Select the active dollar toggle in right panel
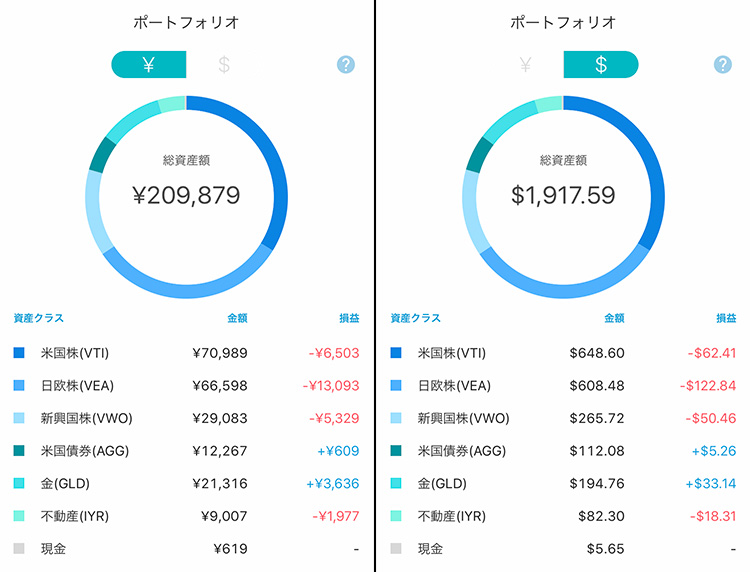This screenshot has width=750, height=572. 601,65
